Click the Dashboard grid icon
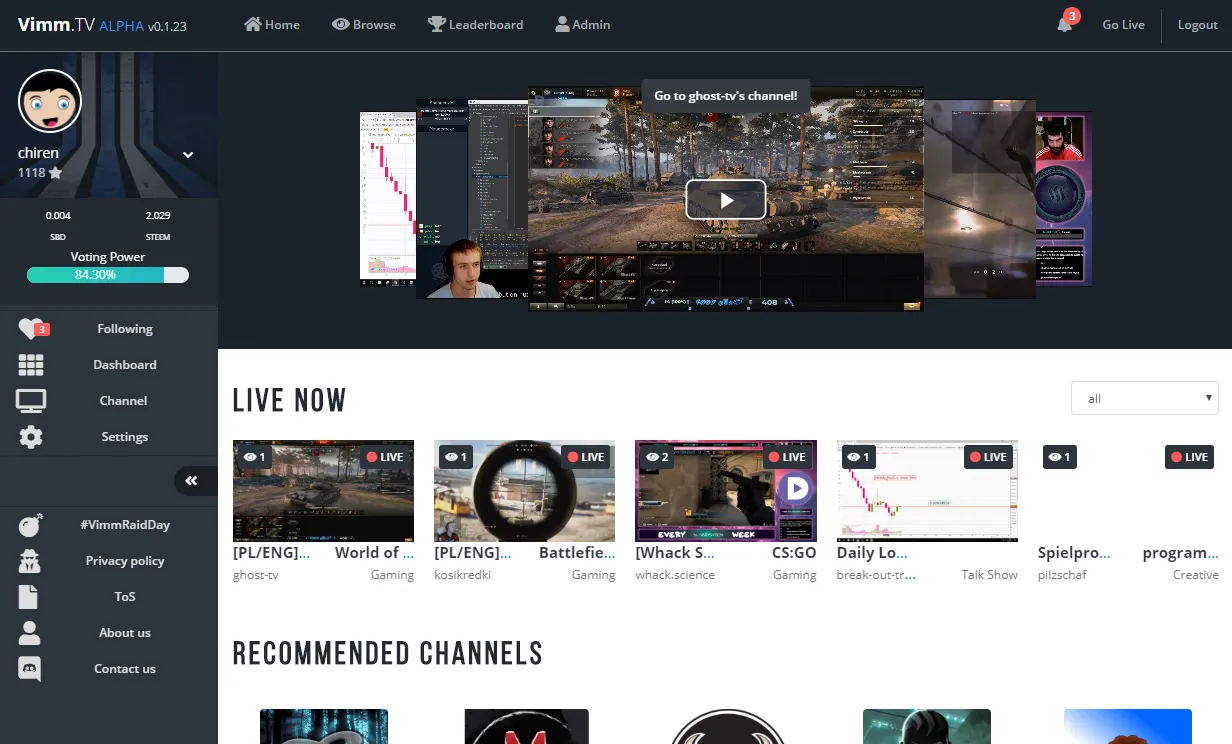The image size is (1232, 744). pyautogui.click(x=31, y=365)
